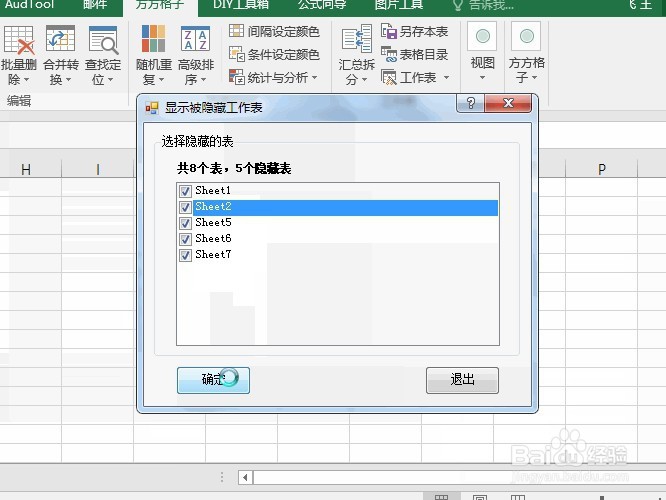Click the 随机重复 random repeat icon

click(x=153, y=39)
